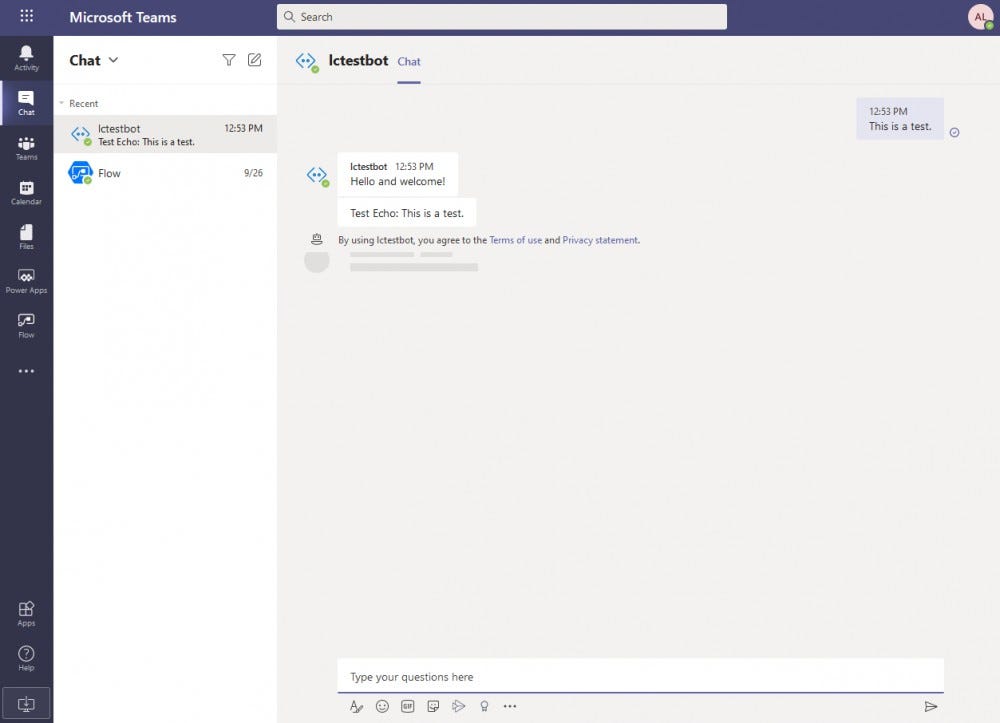The image size is (1000, 723).
Task: Open the sticker picker
Action: (x=433, y=706)
